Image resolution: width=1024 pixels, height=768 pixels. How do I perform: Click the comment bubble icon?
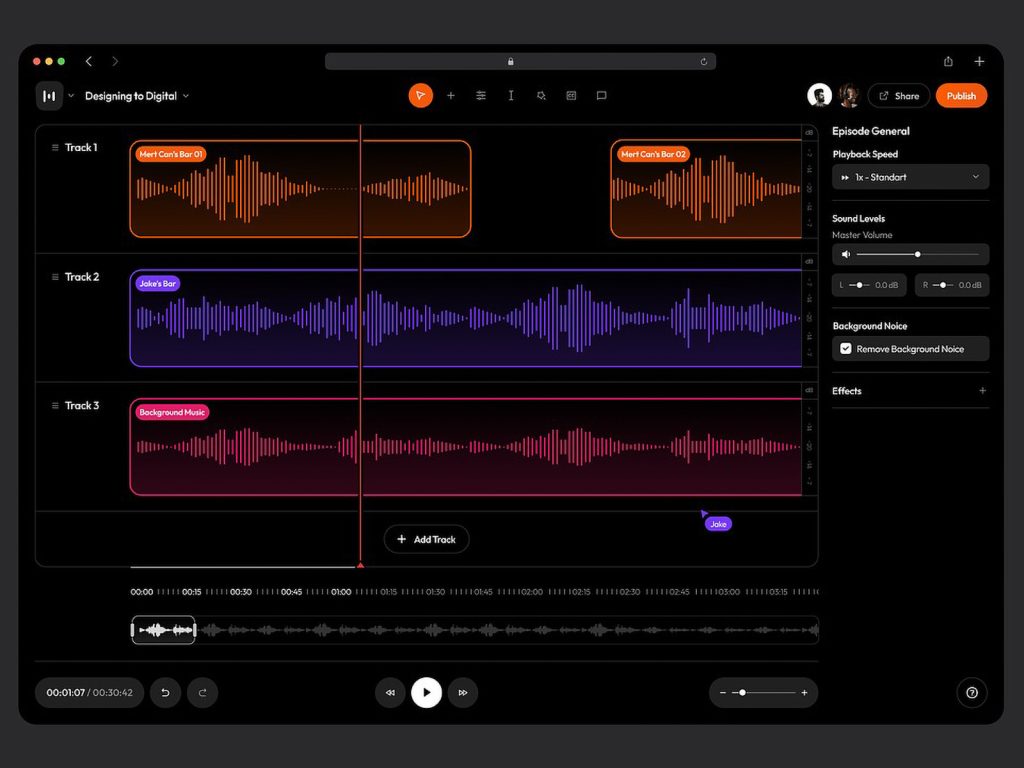601,95
